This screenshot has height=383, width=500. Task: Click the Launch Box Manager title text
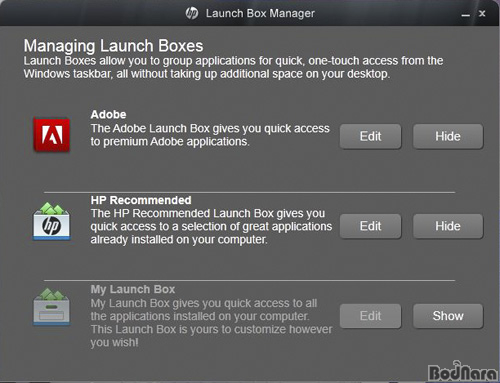point(260,13)
